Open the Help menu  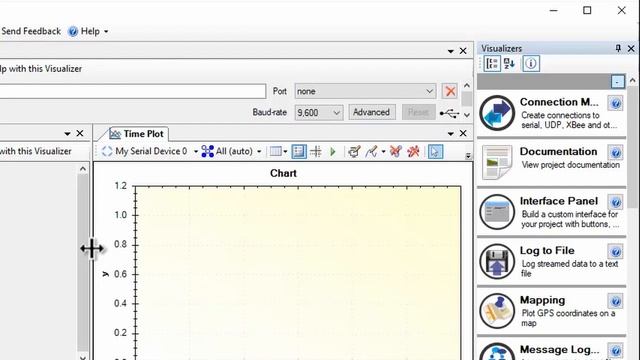[x=88, y=31]
